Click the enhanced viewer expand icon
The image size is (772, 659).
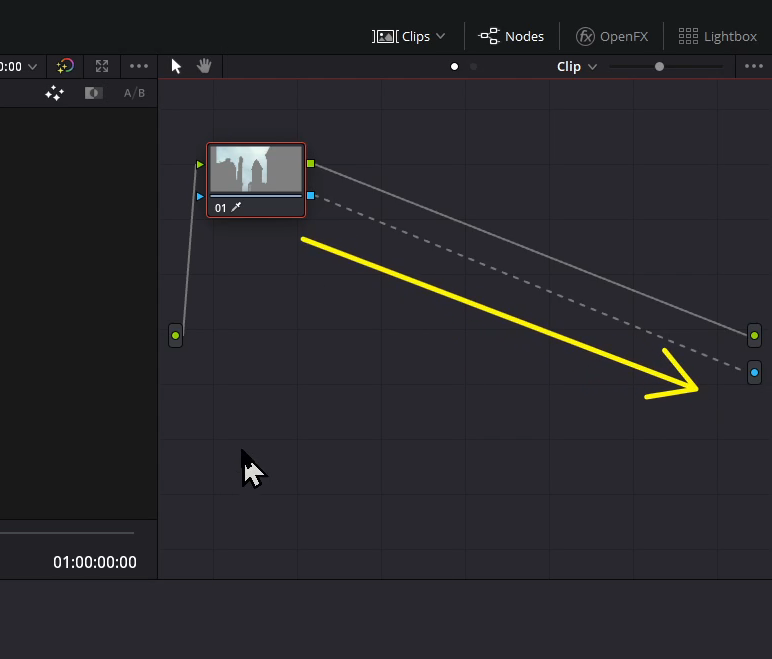102,66
